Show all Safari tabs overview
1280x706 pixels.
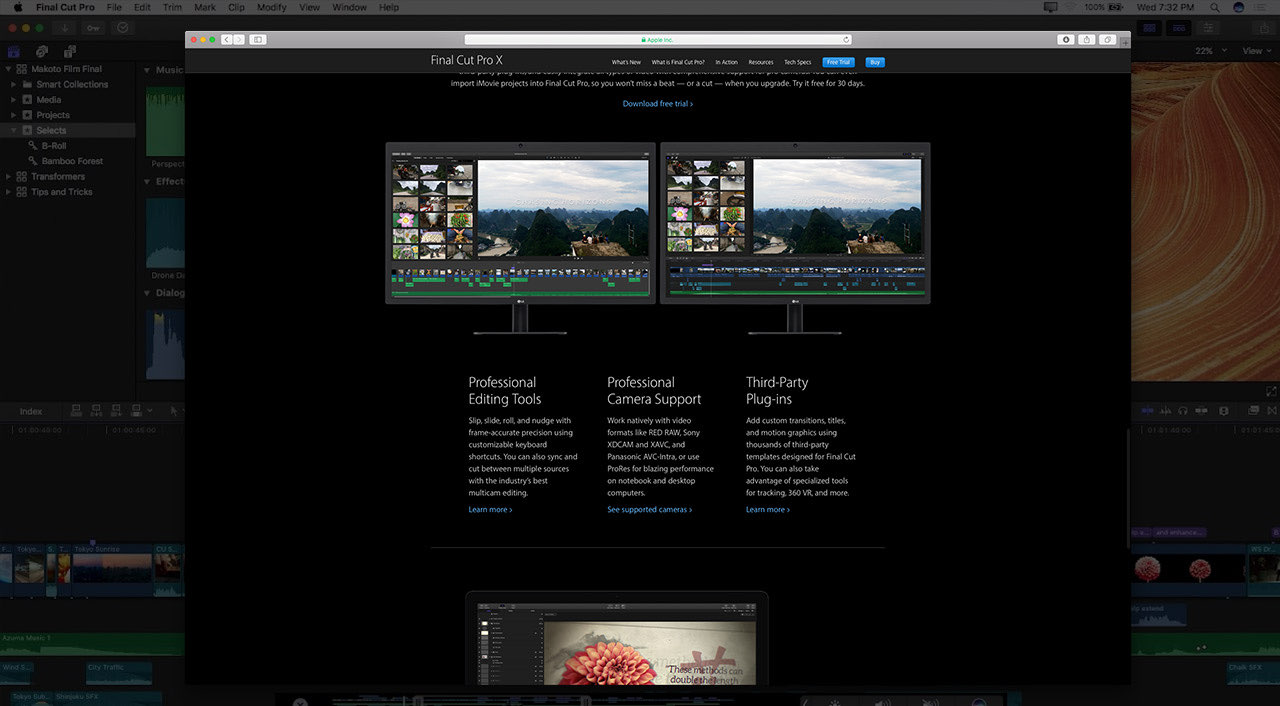coord(1108,40)
